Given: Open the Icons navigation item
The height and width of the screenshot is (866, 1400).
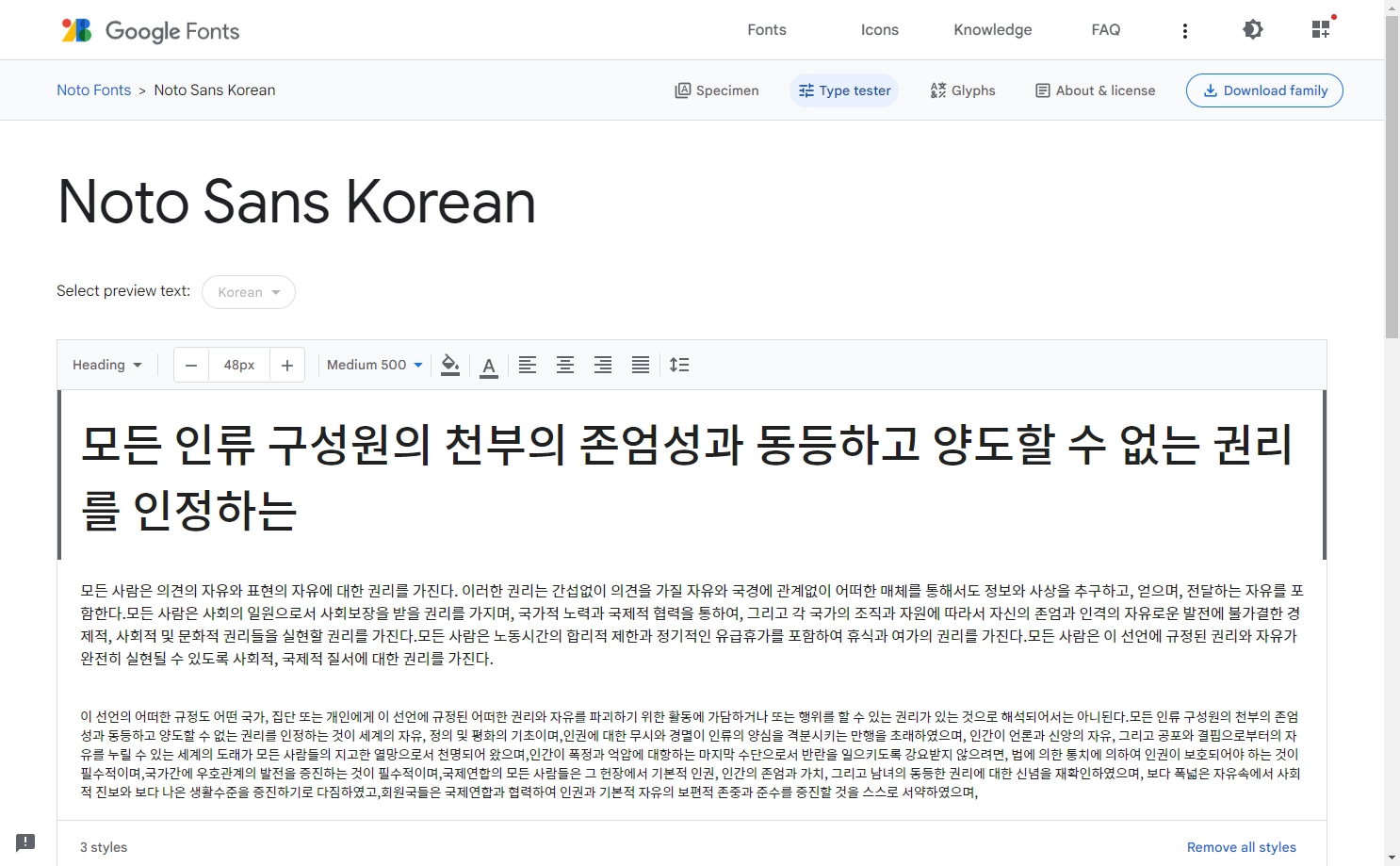Looking at the screenshot, I should pyautogui.click(x=880, y=30).
